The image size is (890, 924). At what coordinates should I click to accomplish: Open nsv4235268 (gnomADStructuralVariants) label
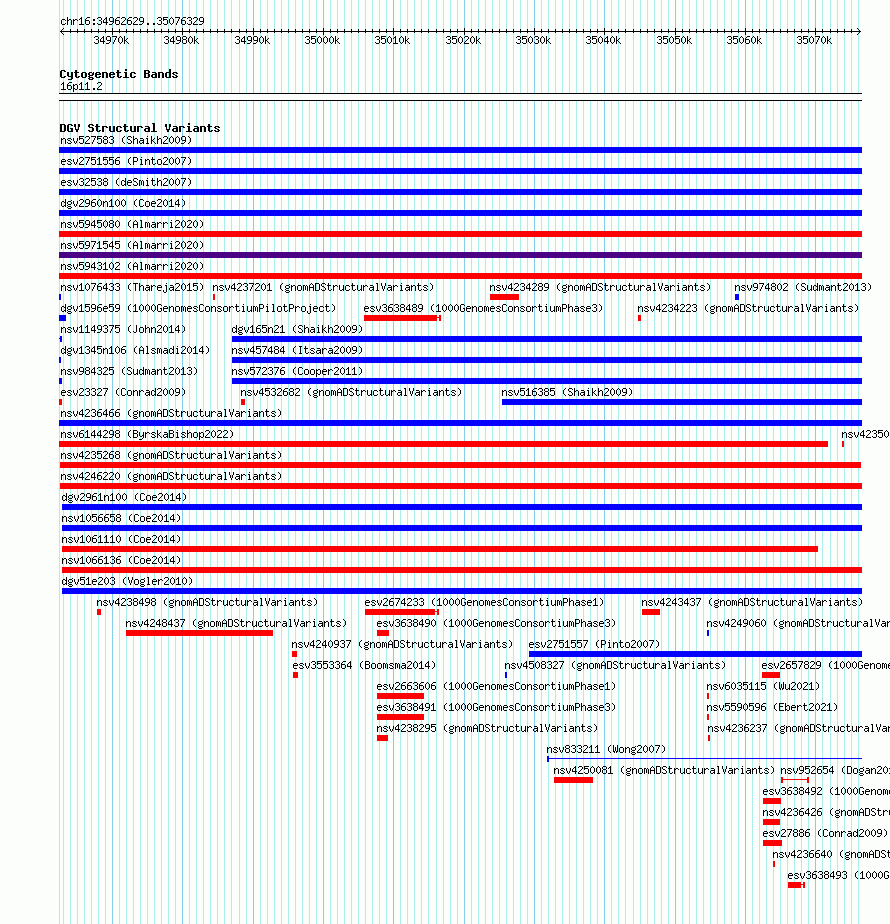[x=171, y=456]
